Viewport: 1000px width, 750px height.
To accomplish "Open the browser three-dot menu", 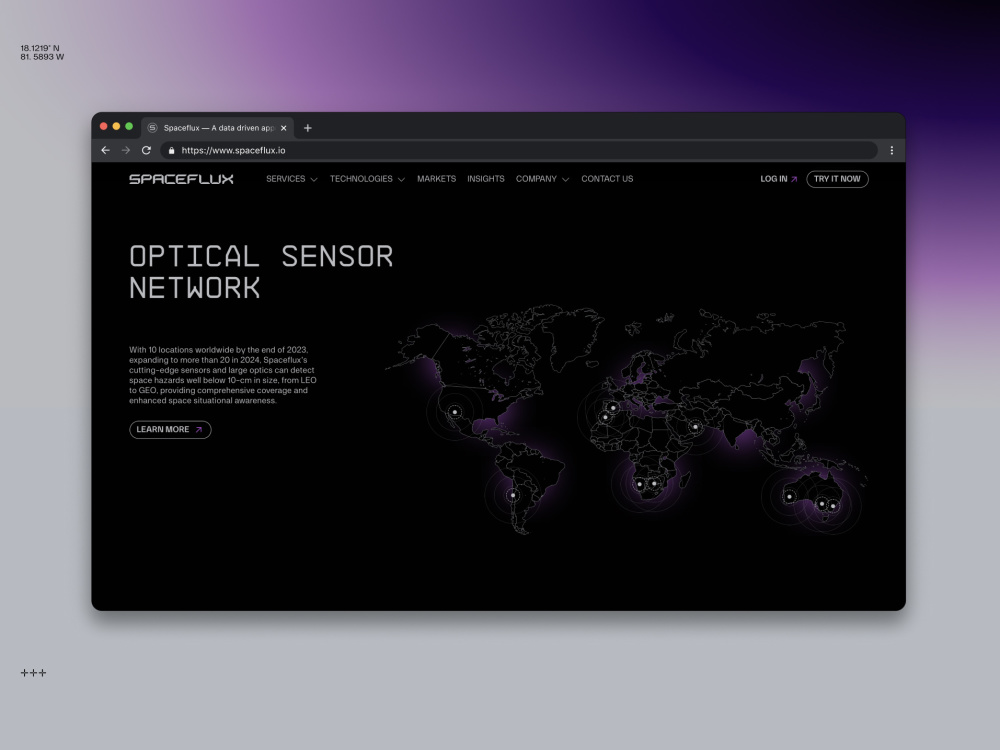I will click(892, 151).
